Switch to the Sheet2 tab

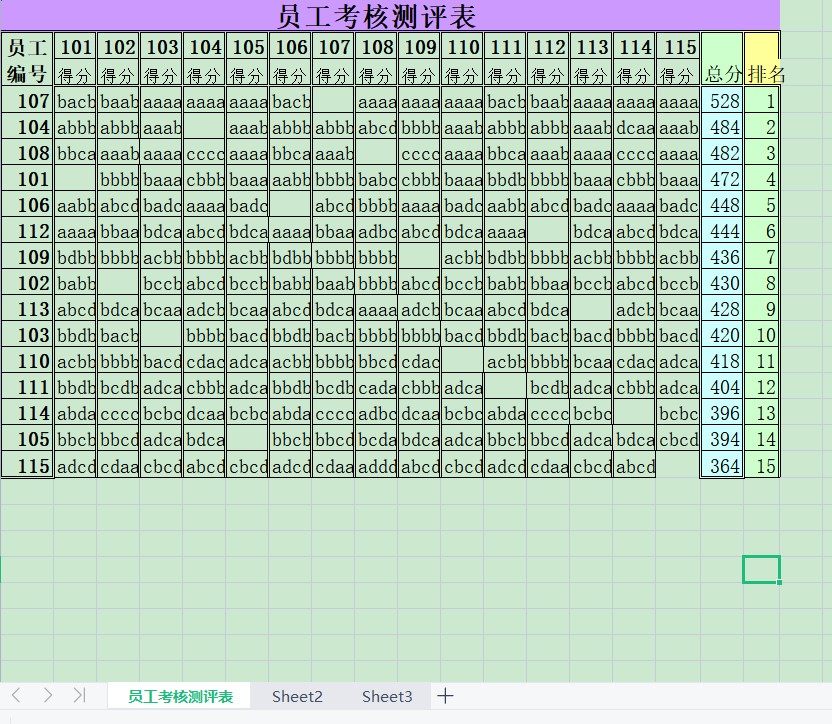click(297, 697)
